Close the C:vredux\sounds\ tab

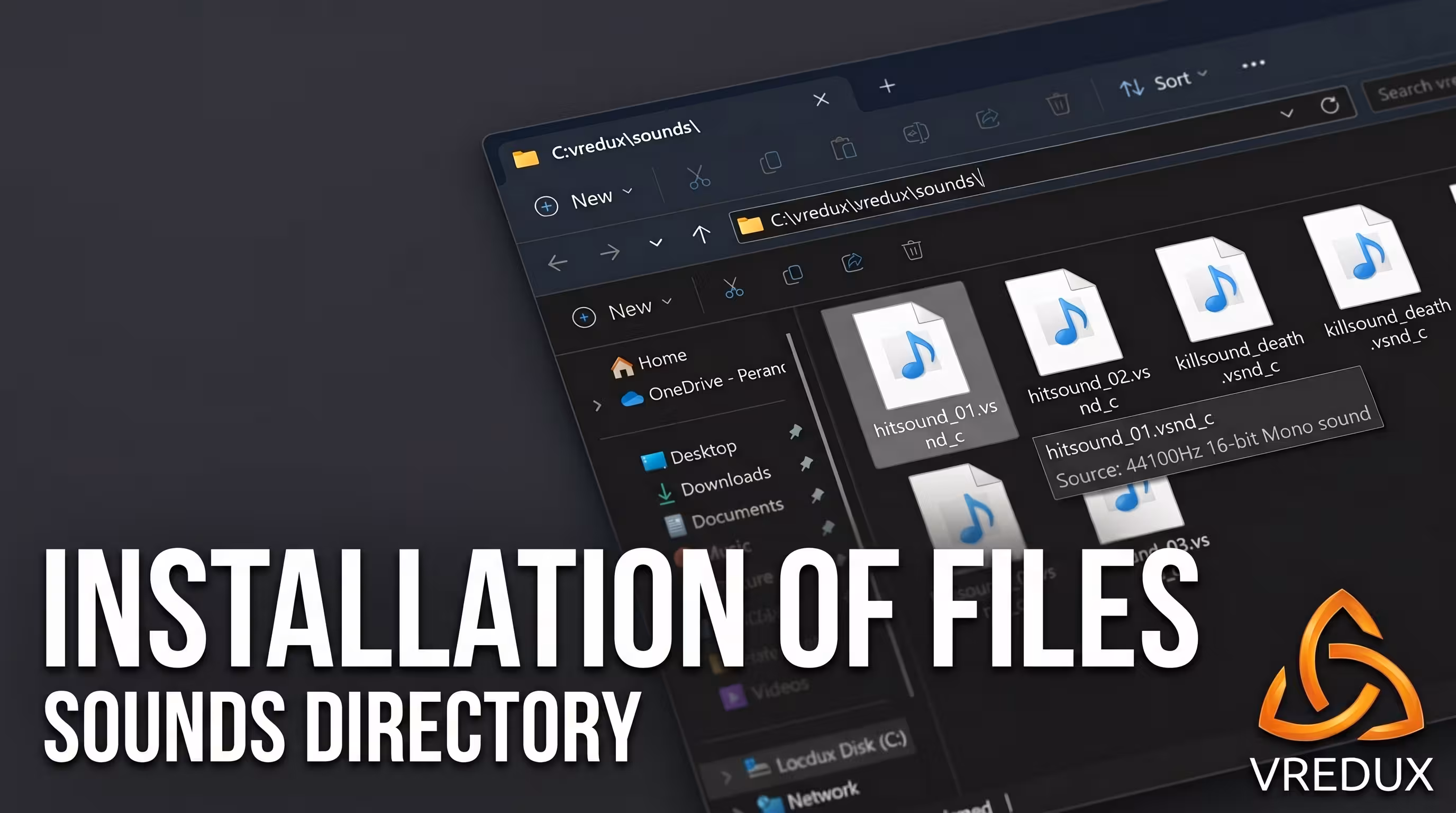(x=821, y=100)
